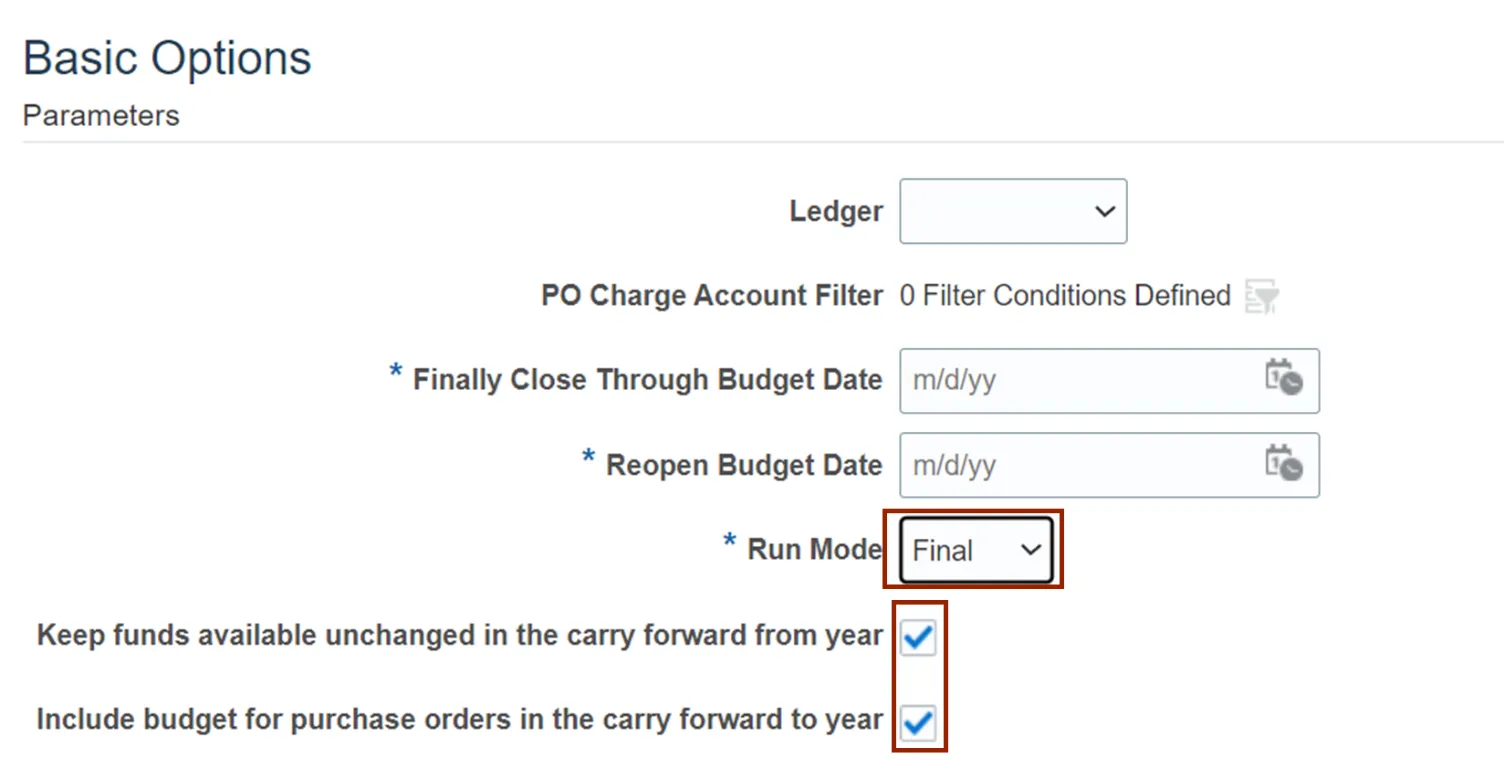Click the "Keep funds available unchanged" label text
1504x779 pixels.
(x=459, y=636)
